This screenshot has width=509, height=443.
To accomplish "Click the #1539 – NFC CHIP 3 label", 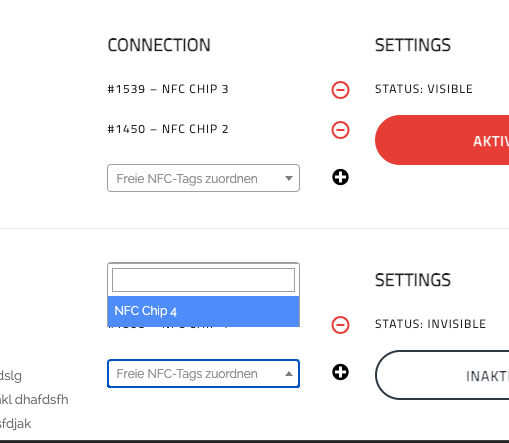I will tap(168, 89).
